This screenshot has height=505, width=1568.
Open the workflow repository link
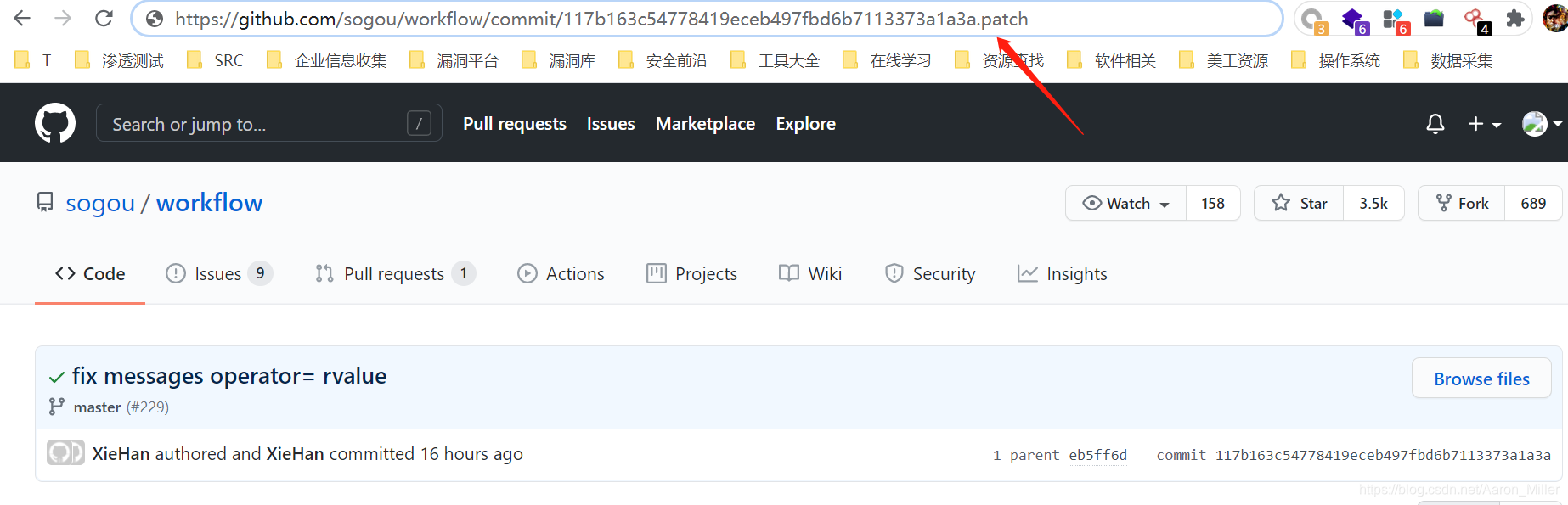click(x=209, y=203)
